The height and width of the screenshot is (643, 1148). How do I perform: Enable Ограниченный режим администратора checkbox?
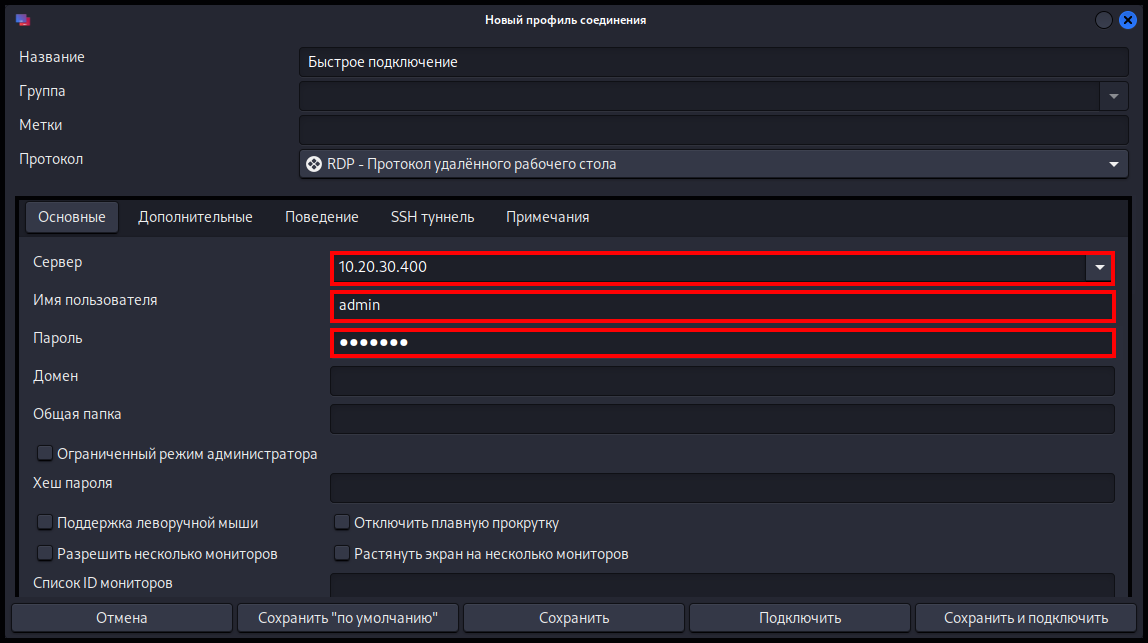tap(45, 453)
